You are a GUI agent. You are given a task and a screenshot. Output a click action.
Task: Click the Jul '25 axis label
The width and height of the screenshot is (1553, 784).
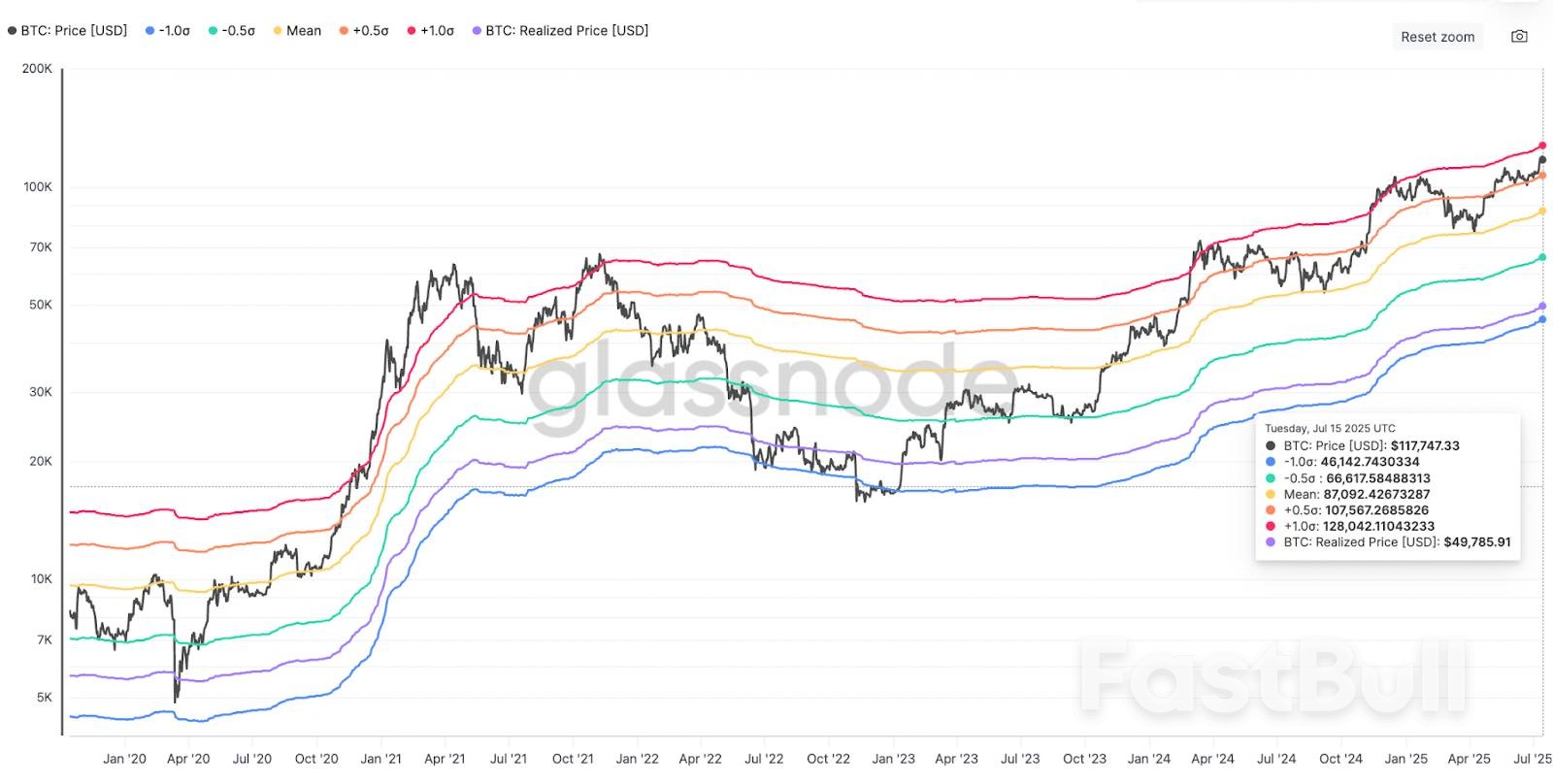pos(1533,759)
